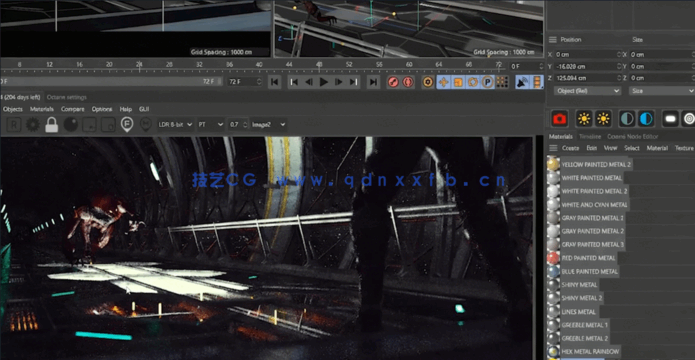695x360 pixels.
Task: Click the X position stepper arrows
Action: [x=619, y=55]
